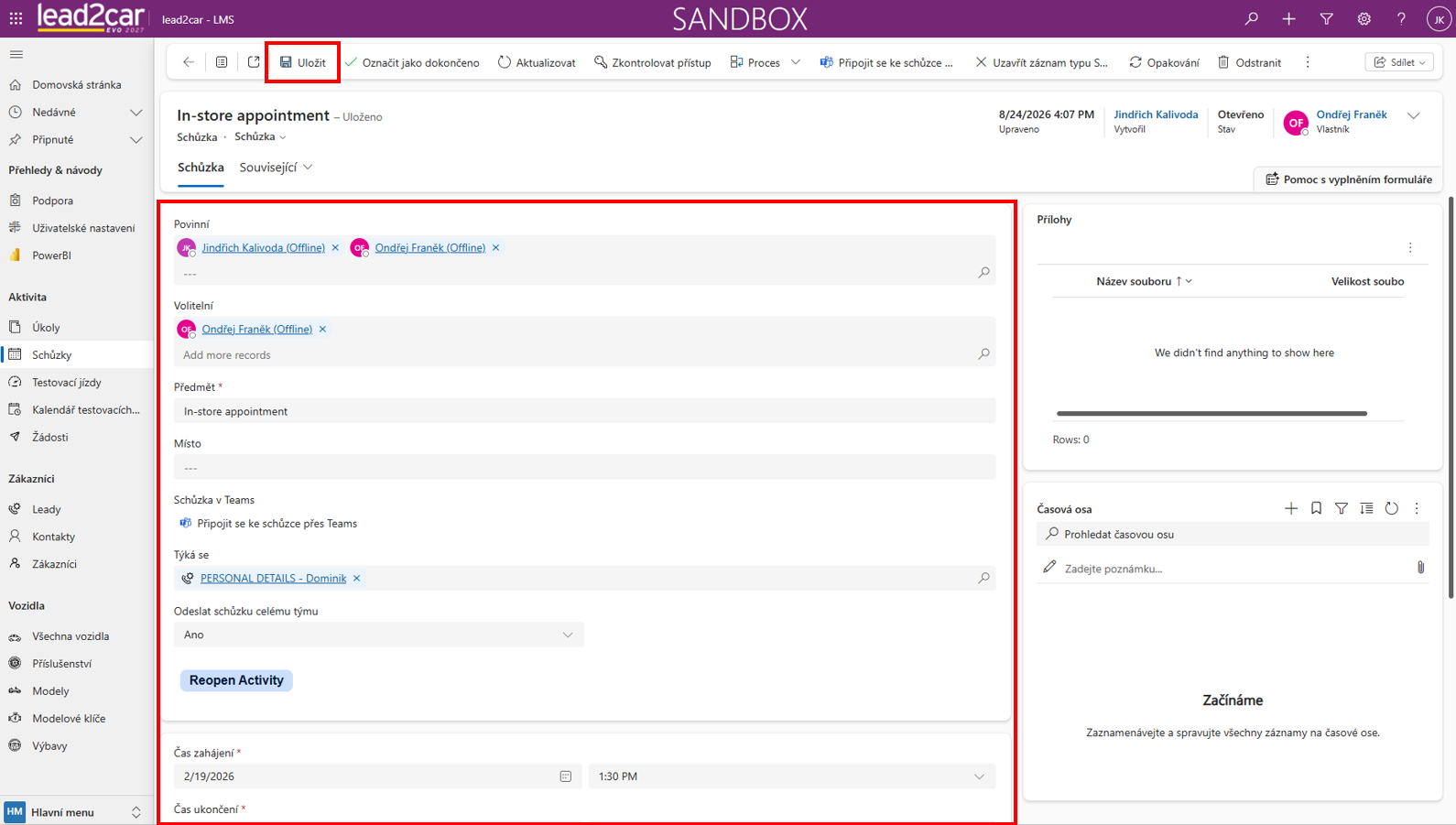
Task: Click the Předmět input field
Action: tap(584, 411)
